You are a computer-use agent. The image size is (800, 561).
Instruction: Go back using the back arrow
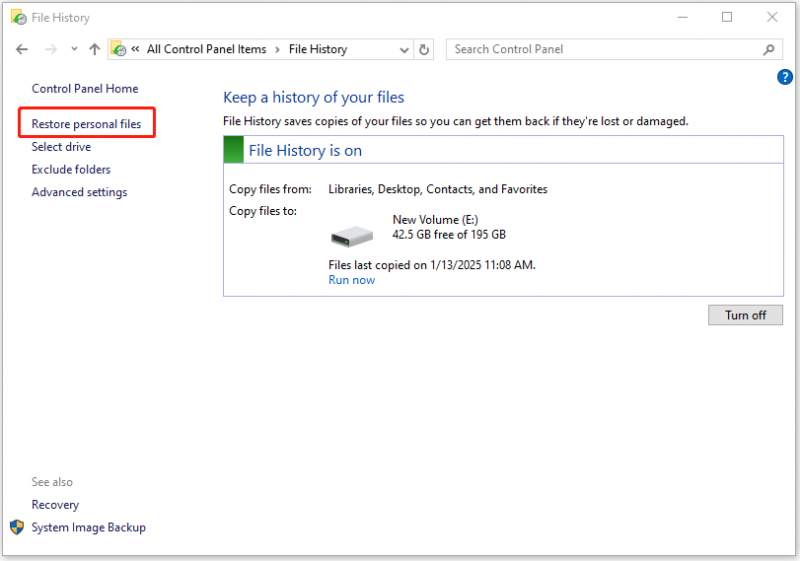pyautogui.click(x=22, y=49)
